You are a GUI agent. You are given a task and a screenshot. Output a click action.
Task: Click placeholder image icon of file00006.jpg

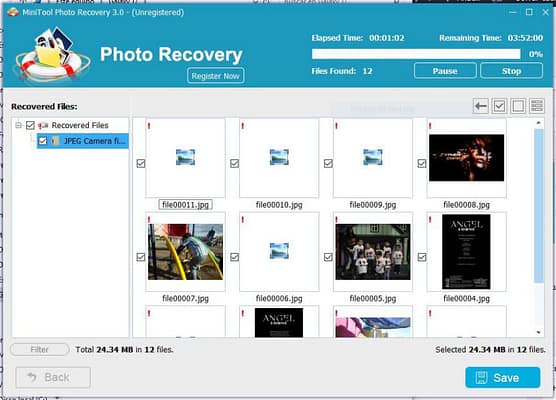point(279,251)
